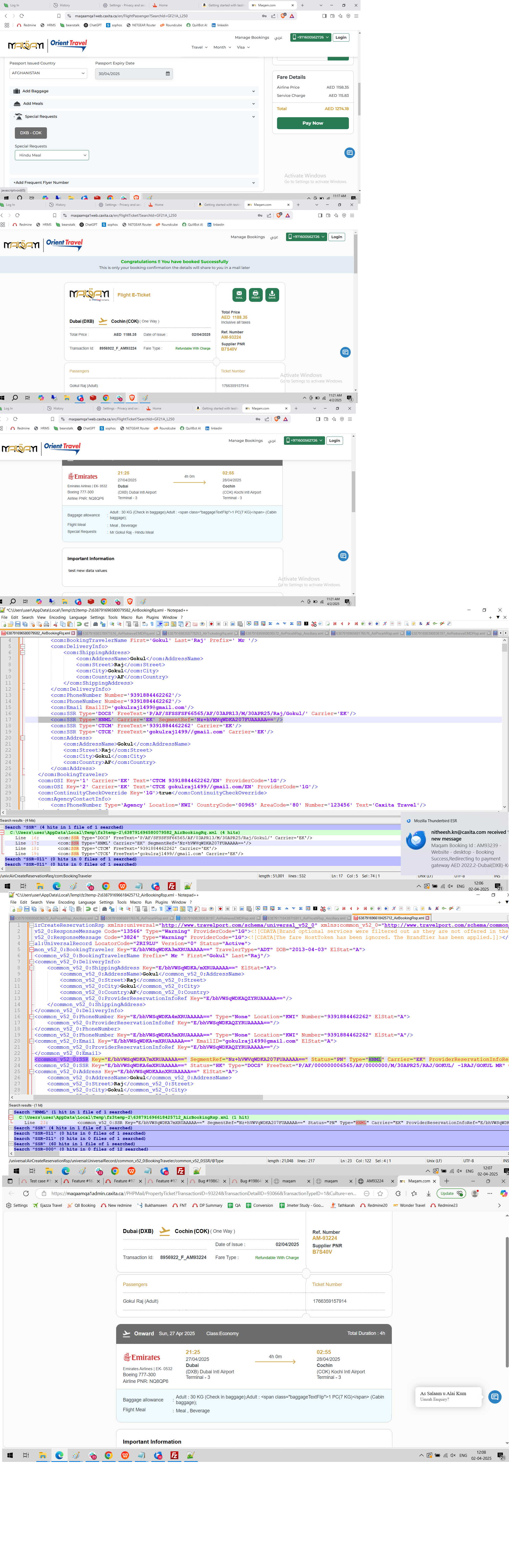The height and width of the screenshot is (1568, 509).
Task: Open the Ejazza Travel bookmark
Action: [47, 1205]
